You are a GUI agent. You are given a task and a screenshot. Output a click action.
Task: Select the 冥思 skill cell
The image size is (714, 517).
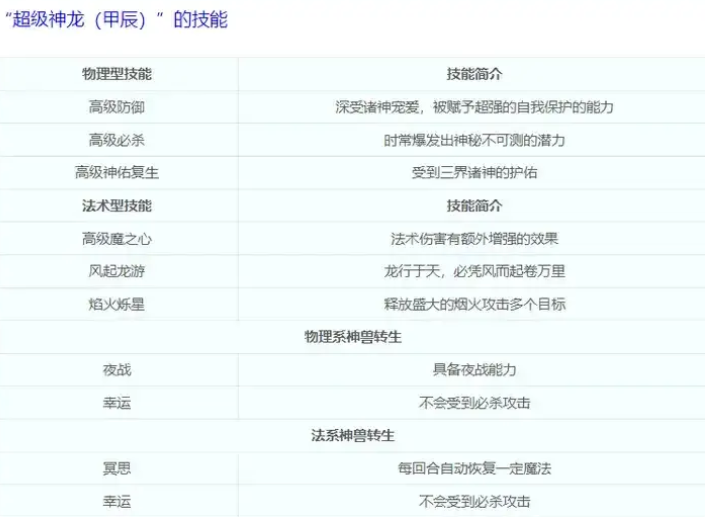117,468
